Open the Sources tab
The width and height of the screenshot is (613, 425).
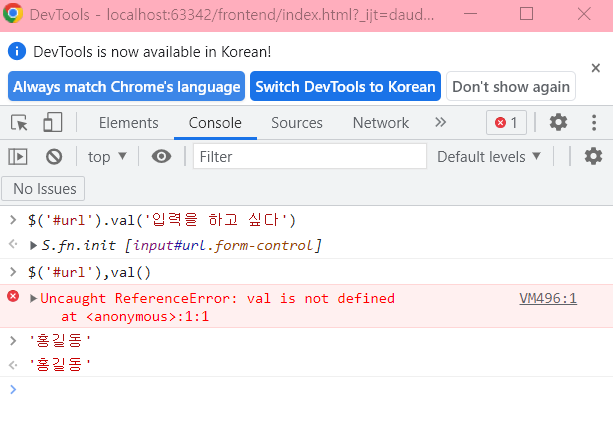(x=297, y=123)
